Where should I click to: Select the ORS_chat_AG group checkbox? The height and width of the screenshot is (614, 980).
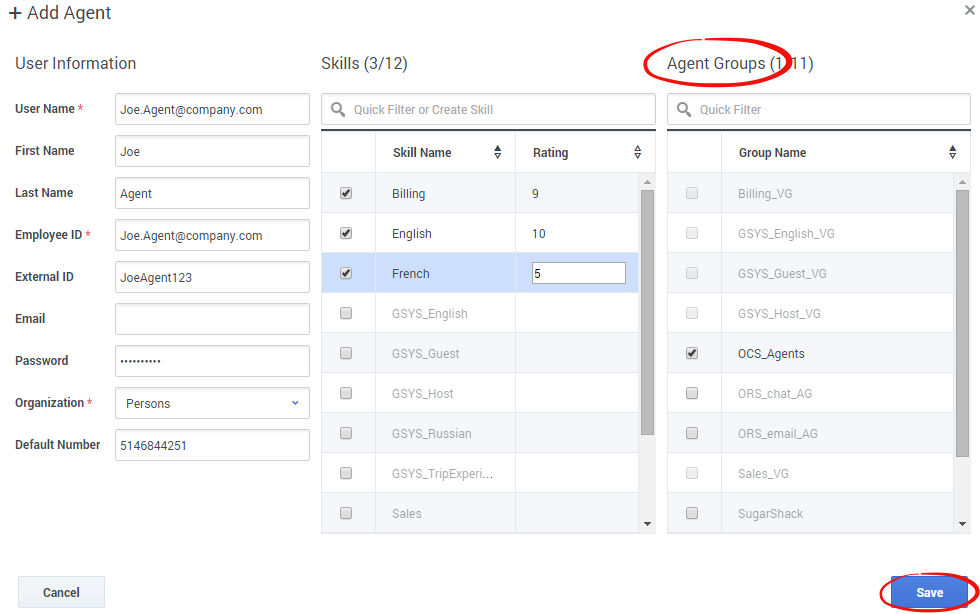point(692,393)
